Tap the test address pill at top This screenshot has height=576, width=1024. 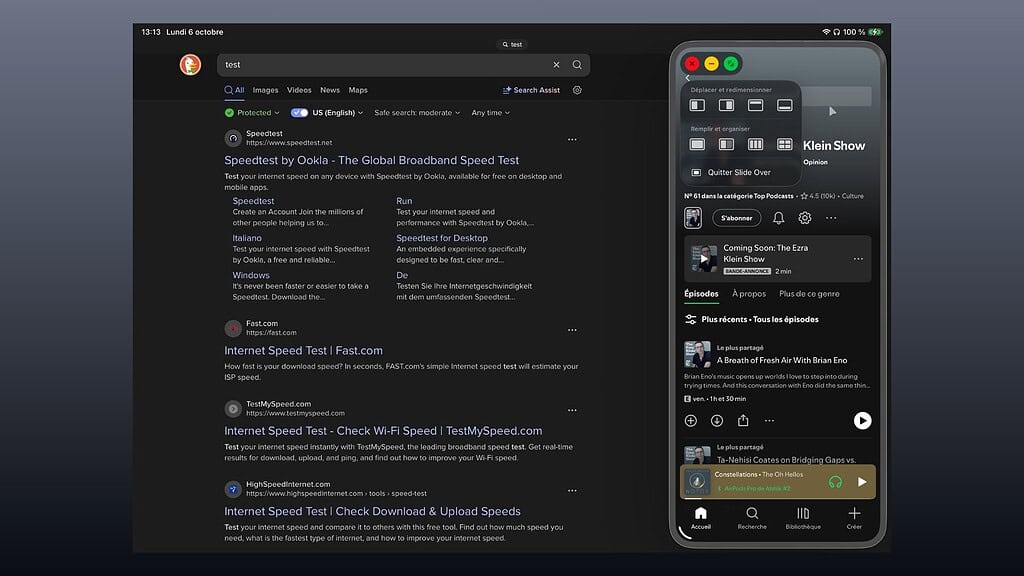coord(512,44)
